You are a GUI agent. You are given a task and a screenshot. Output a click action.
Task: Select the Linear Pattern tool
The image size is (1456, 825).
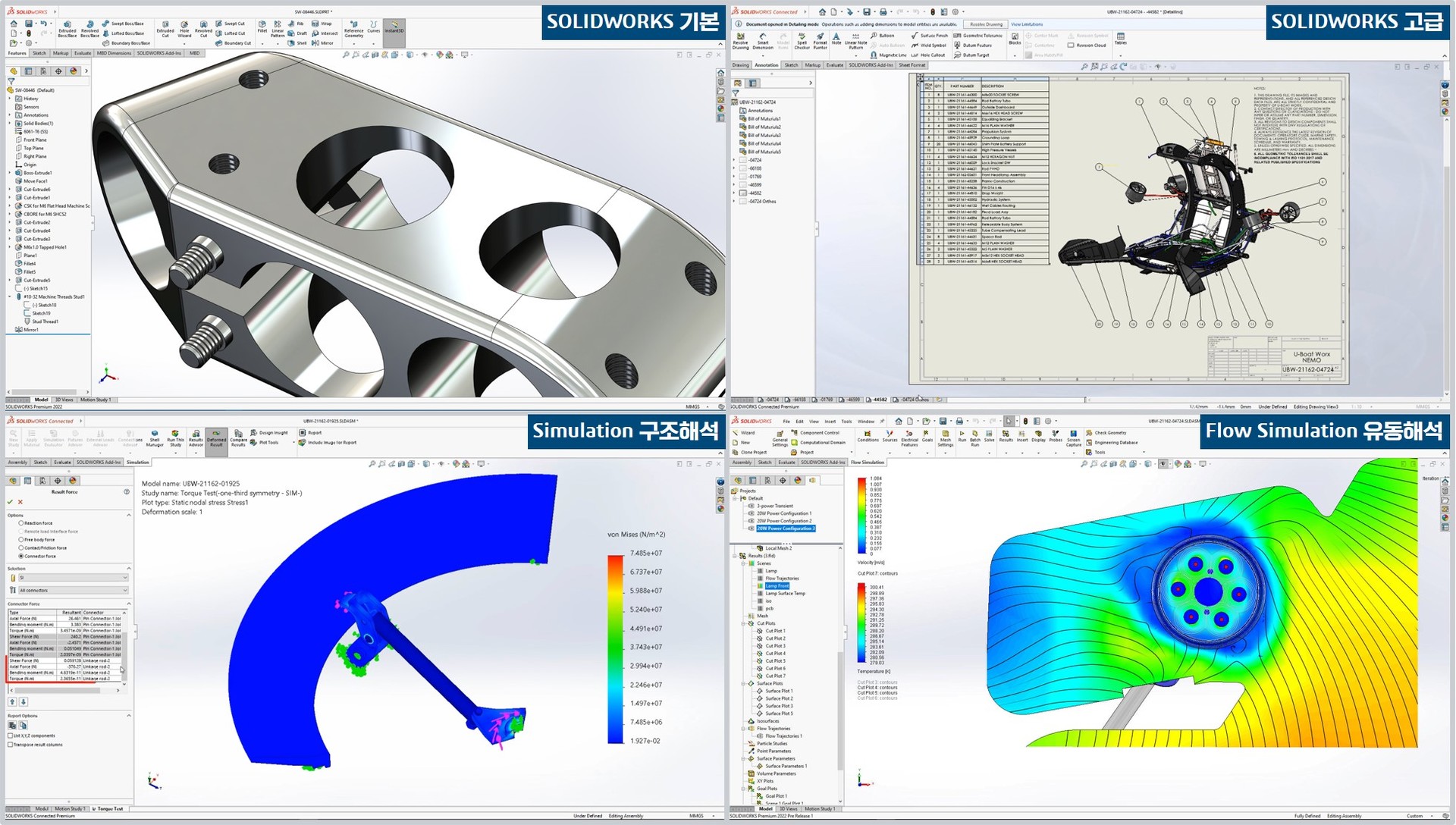[278, 30]
